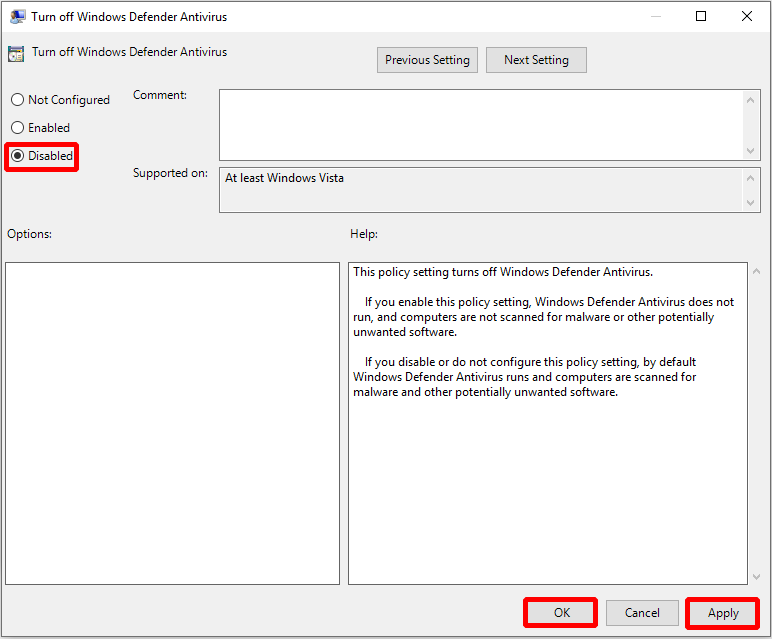Click the Comment box scroll down arrow
772x639 pixels.
(750, 151)
